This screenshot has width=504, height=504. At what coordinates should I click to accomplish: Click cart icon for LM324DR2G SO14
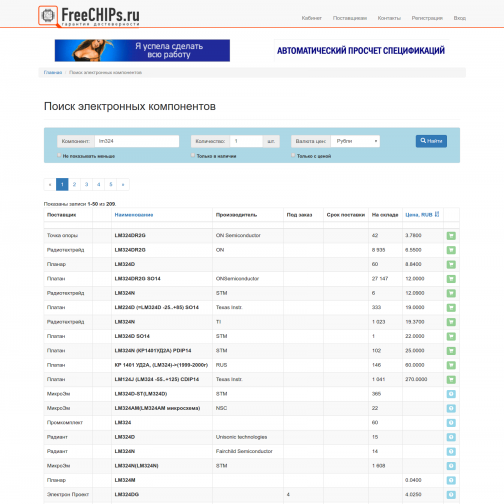tap(451, 279)
